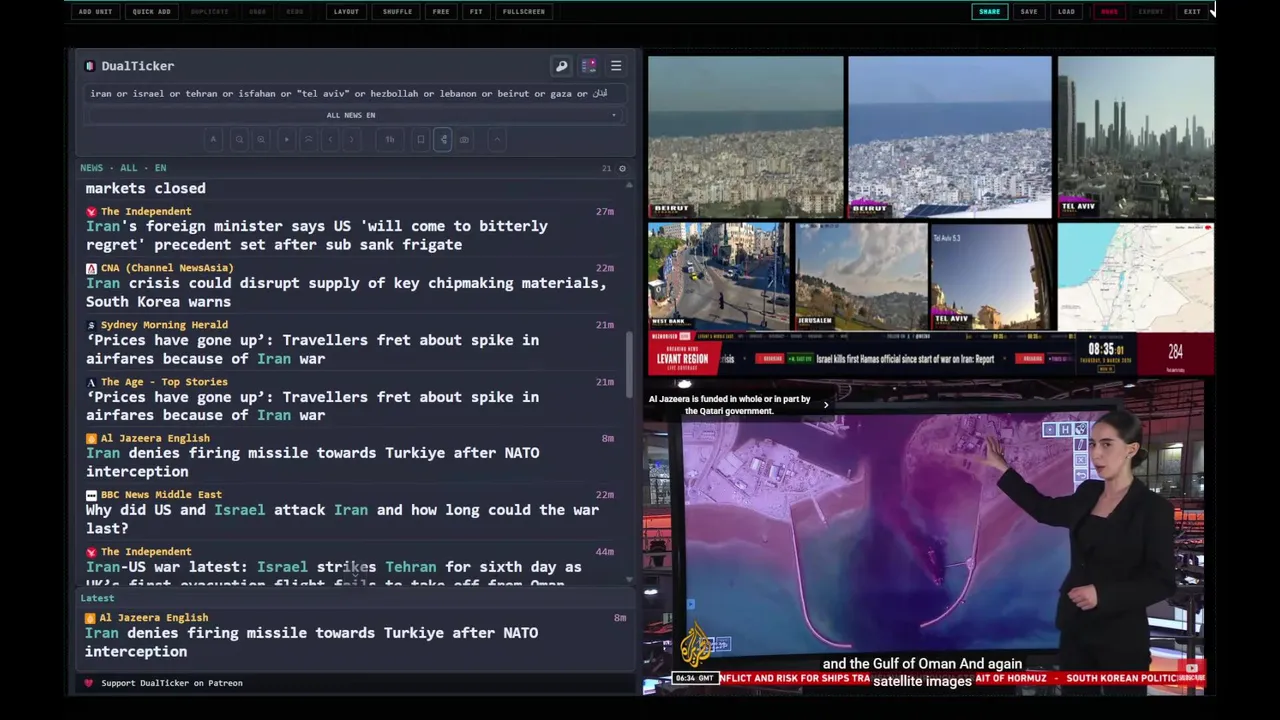This screenshot has width=1280, height=720.
Task: Start ticker playback with play icon
Action: (287, 140)
